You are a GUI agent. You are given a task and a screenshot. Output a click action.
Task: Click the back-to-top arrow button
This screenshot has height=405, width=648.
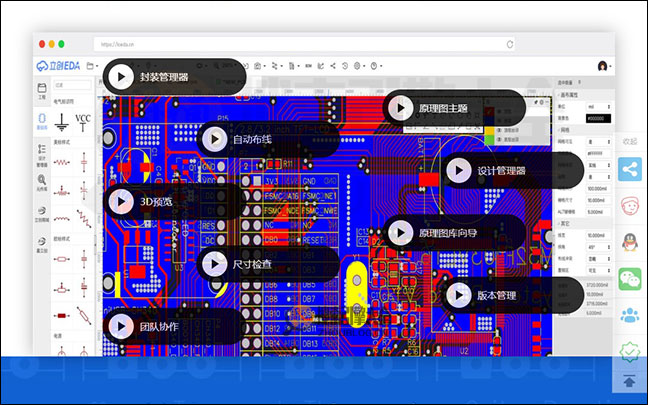point(630,380)
